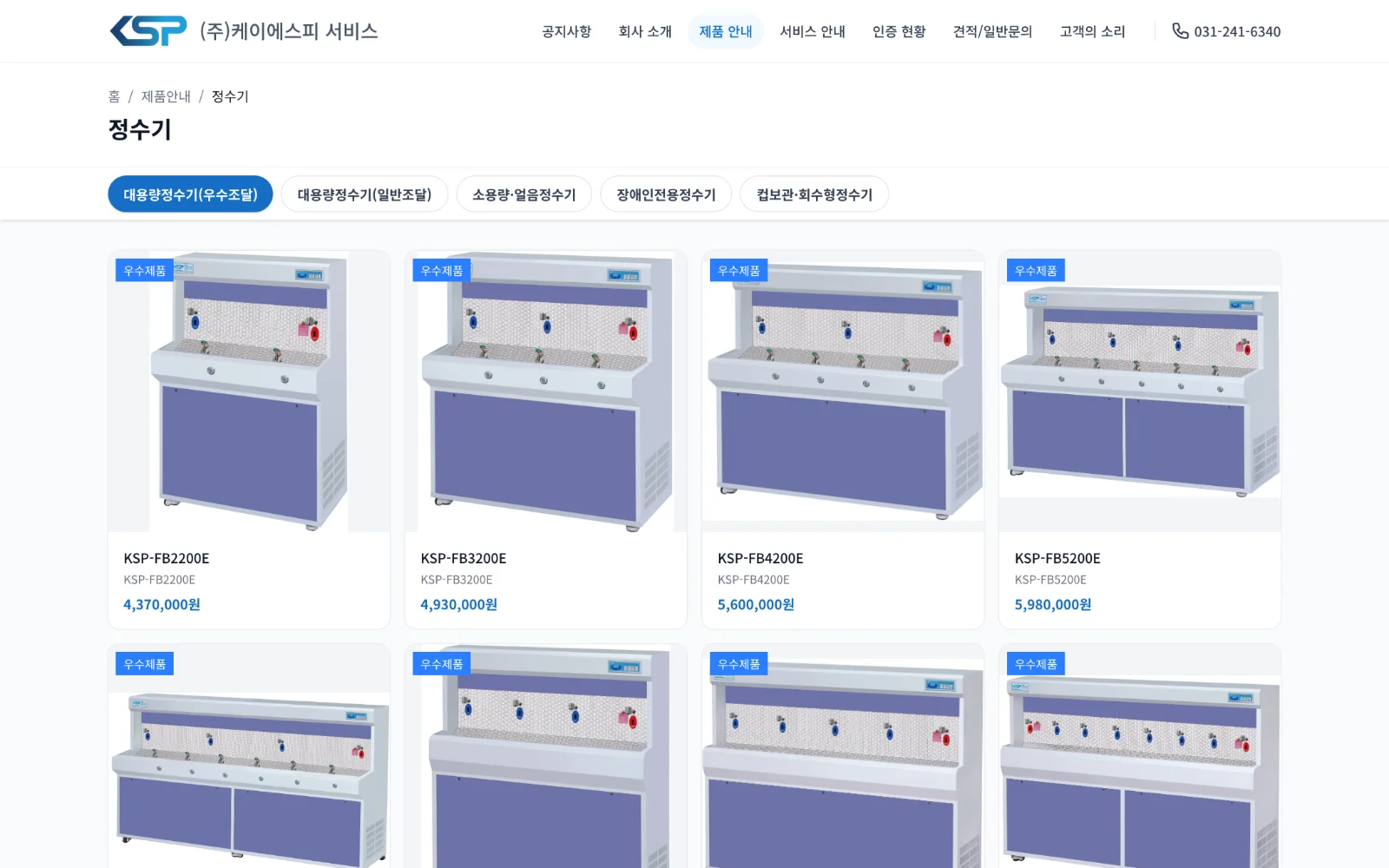
Task: Open 견적/일반문의 from the navigation
Action: pos(992,31)
